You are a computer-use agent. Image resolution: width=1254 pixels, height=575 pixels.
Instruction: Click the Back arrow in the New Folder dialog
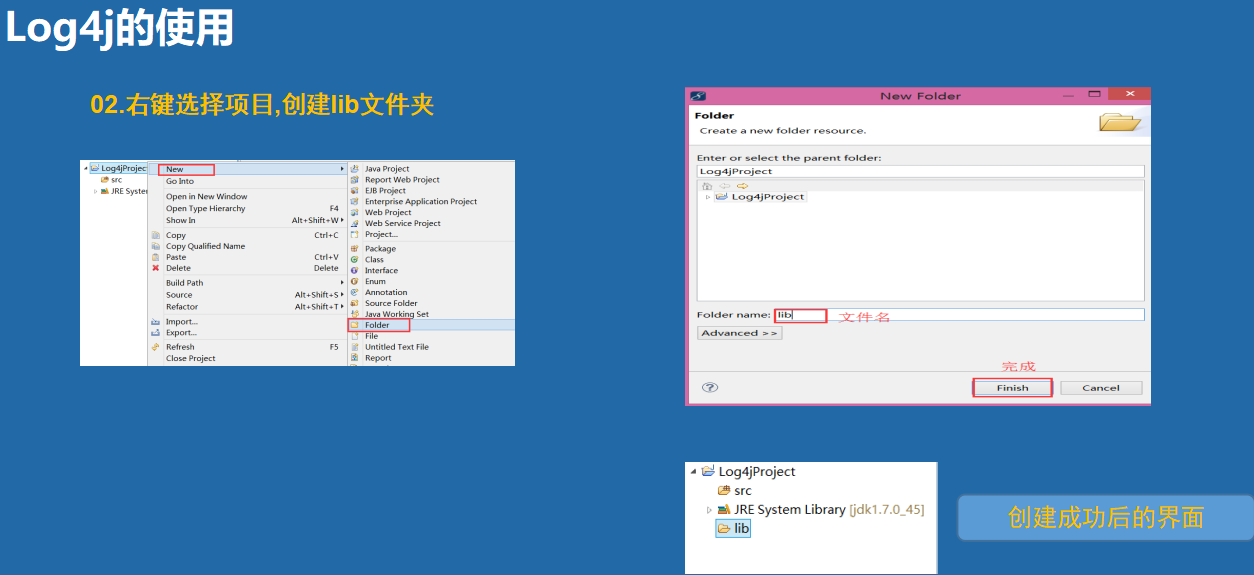pos(724,186)
